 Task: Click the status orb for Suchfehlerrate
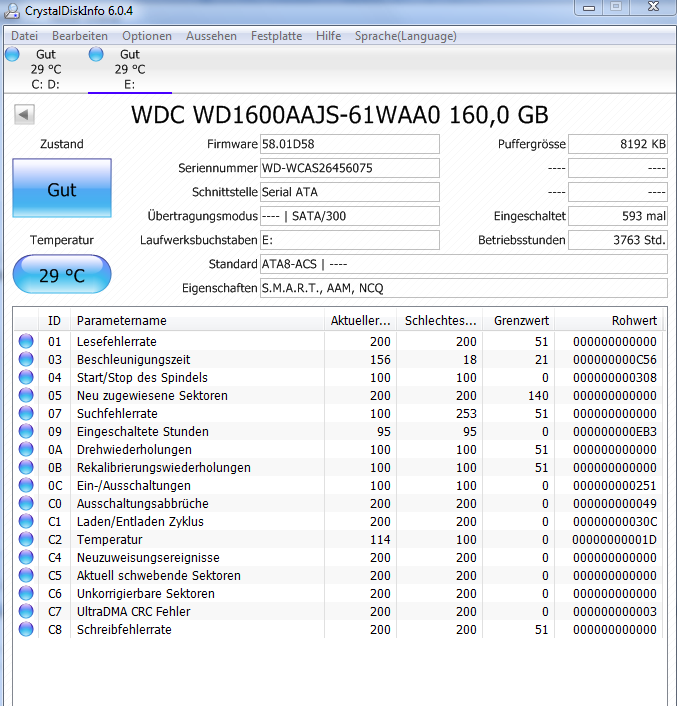pyautogui.click(x=26, y=413)
